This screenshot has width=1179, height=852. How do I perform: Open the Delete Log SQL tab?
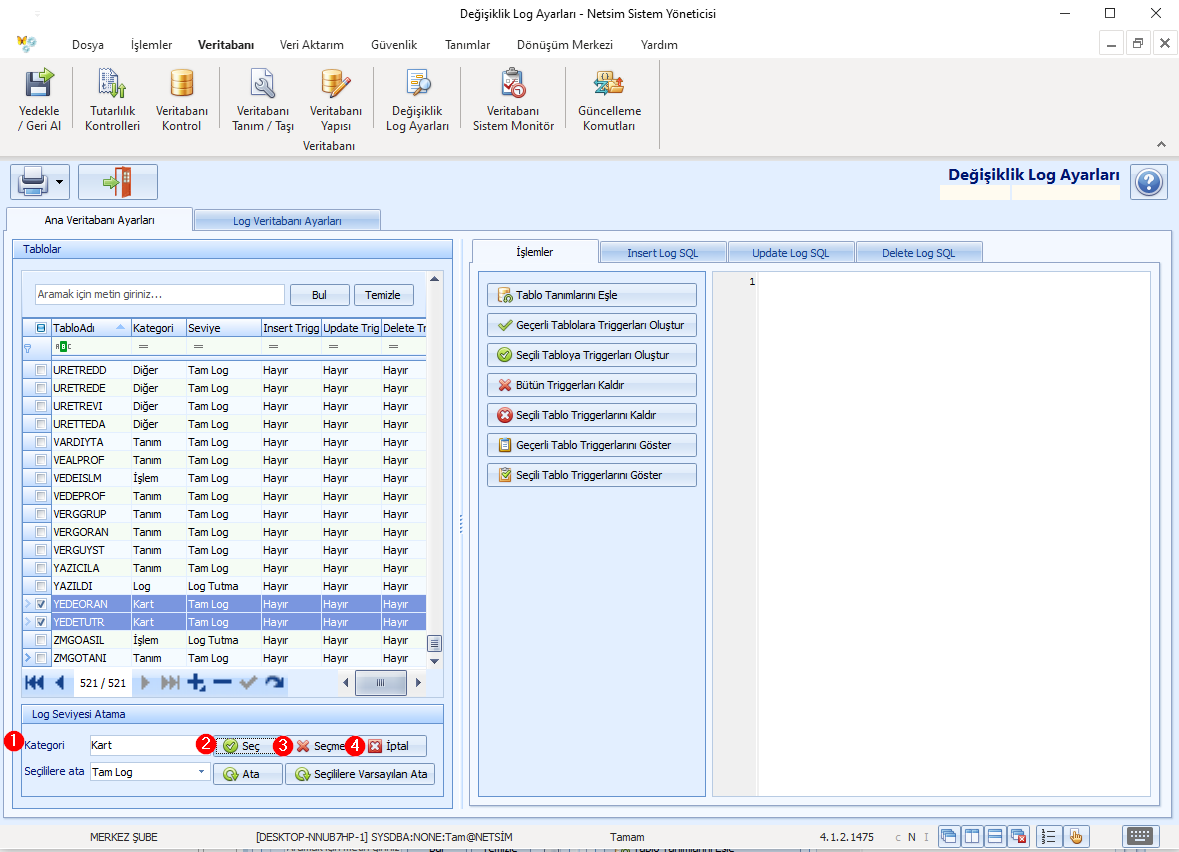(919, 253)
